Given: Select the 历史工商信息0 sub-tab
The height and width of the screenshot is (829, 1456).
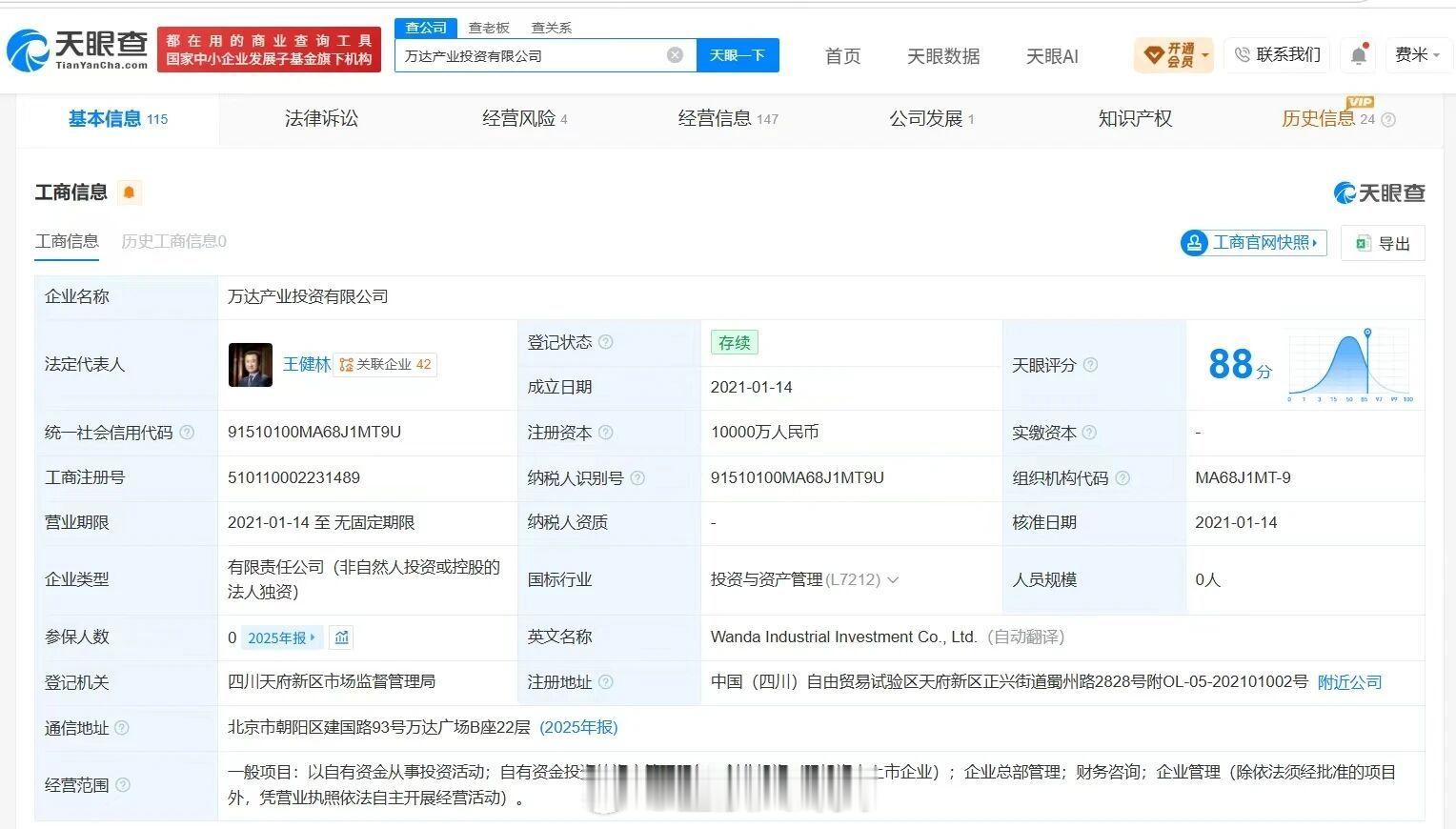Looking at the screenshot, I should pos(173,242).
